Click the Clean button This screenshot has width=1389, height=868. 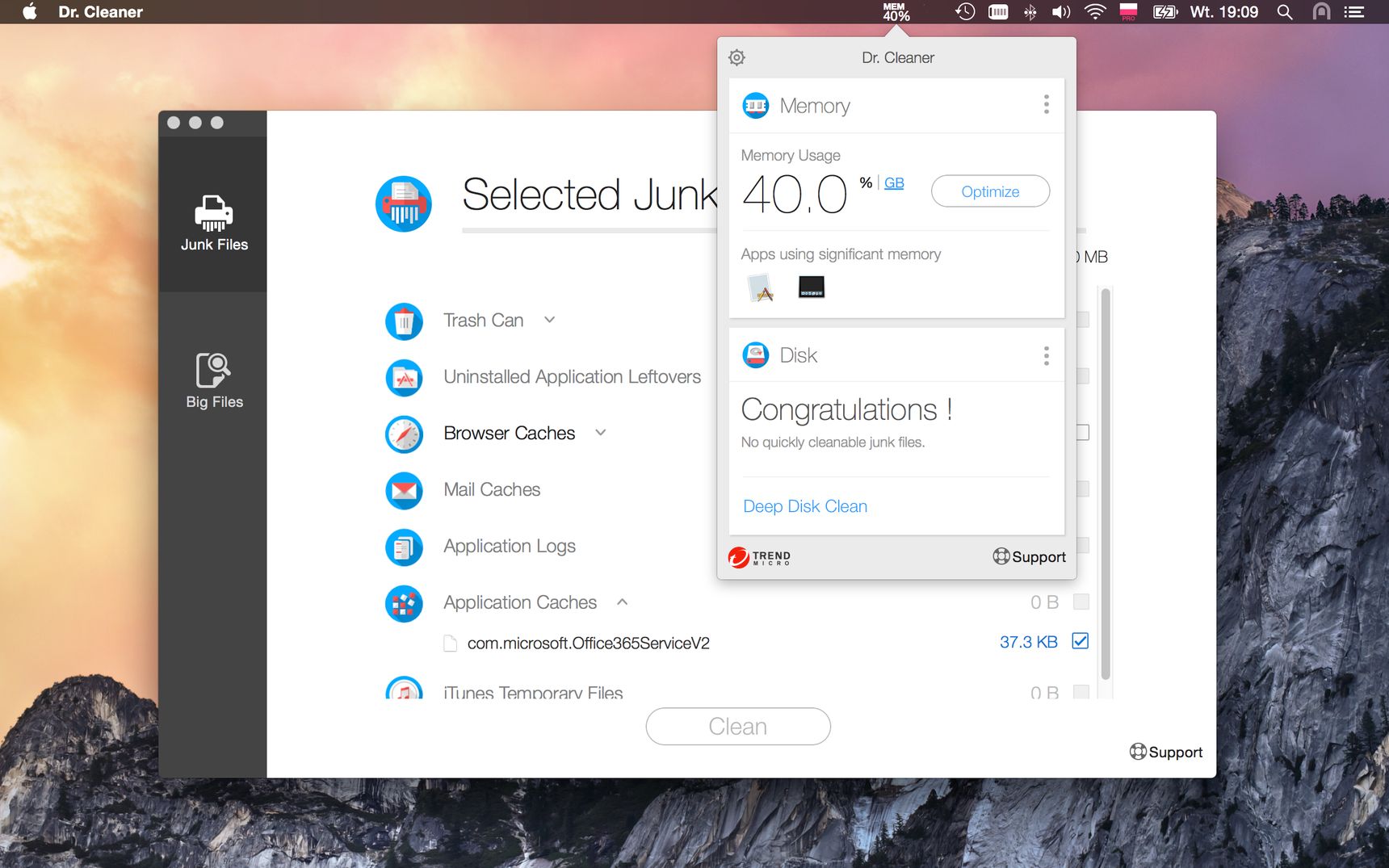click(738, 727)
